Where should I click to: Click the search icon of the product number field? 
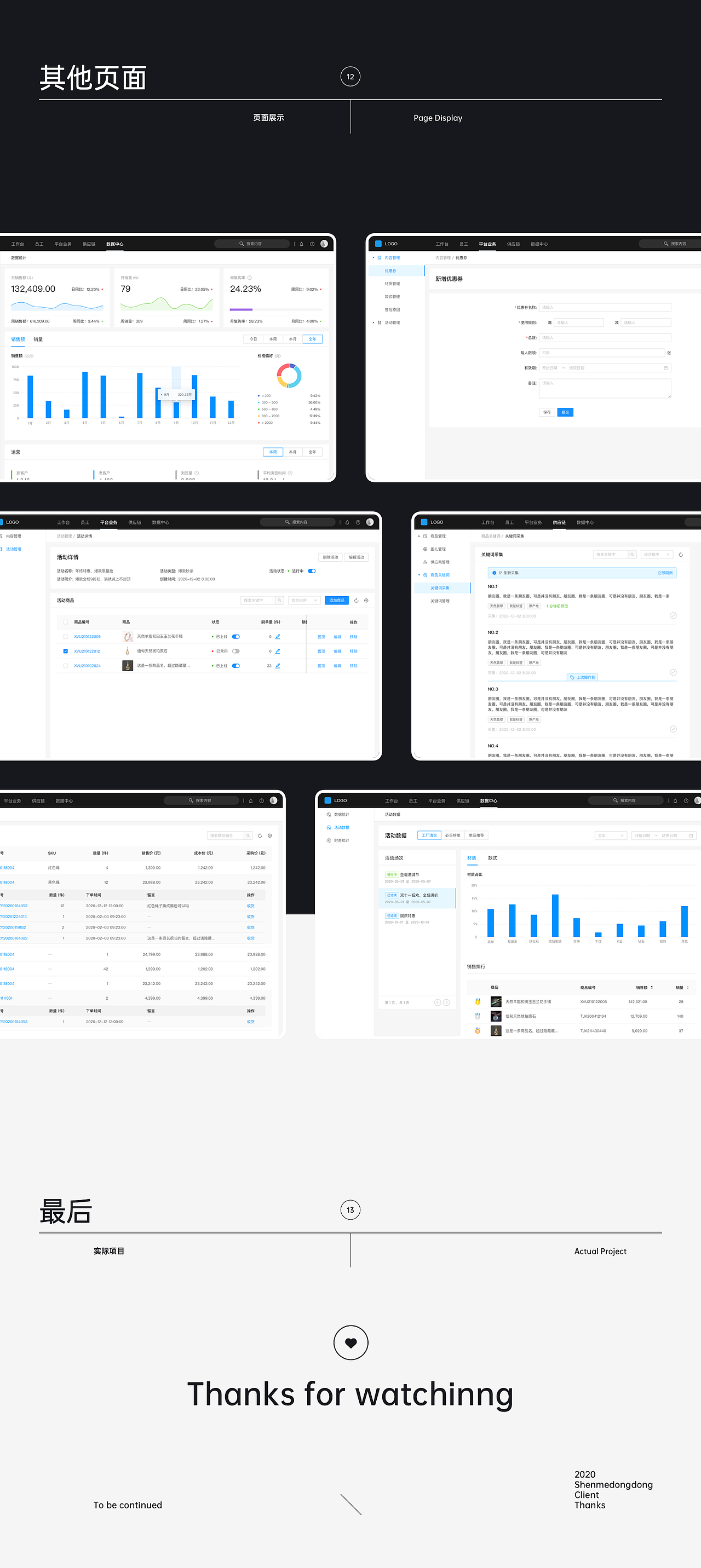(248, 836)
